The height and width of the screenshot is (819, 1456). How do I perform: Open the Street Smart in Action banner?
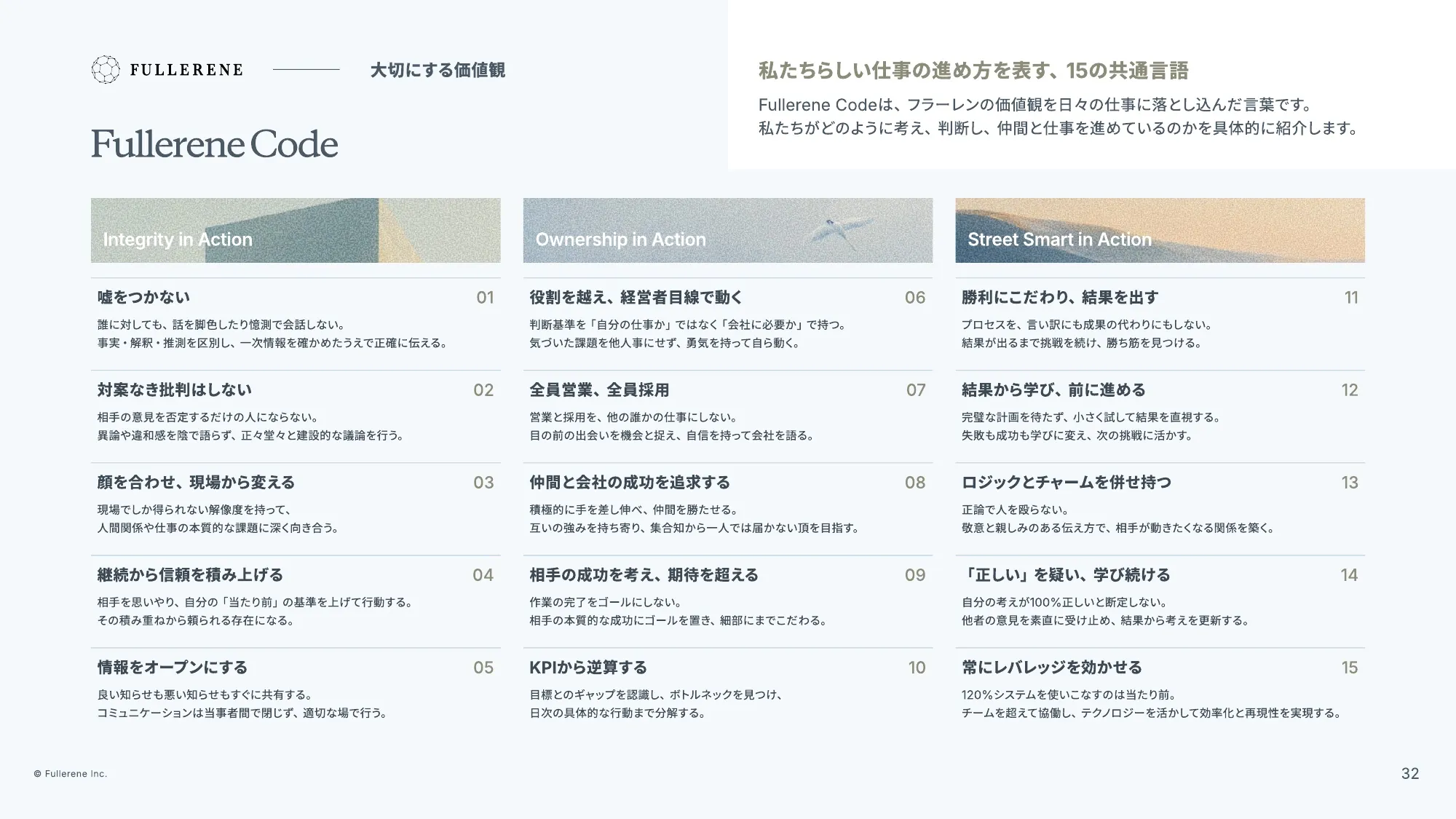(1160, 230)
